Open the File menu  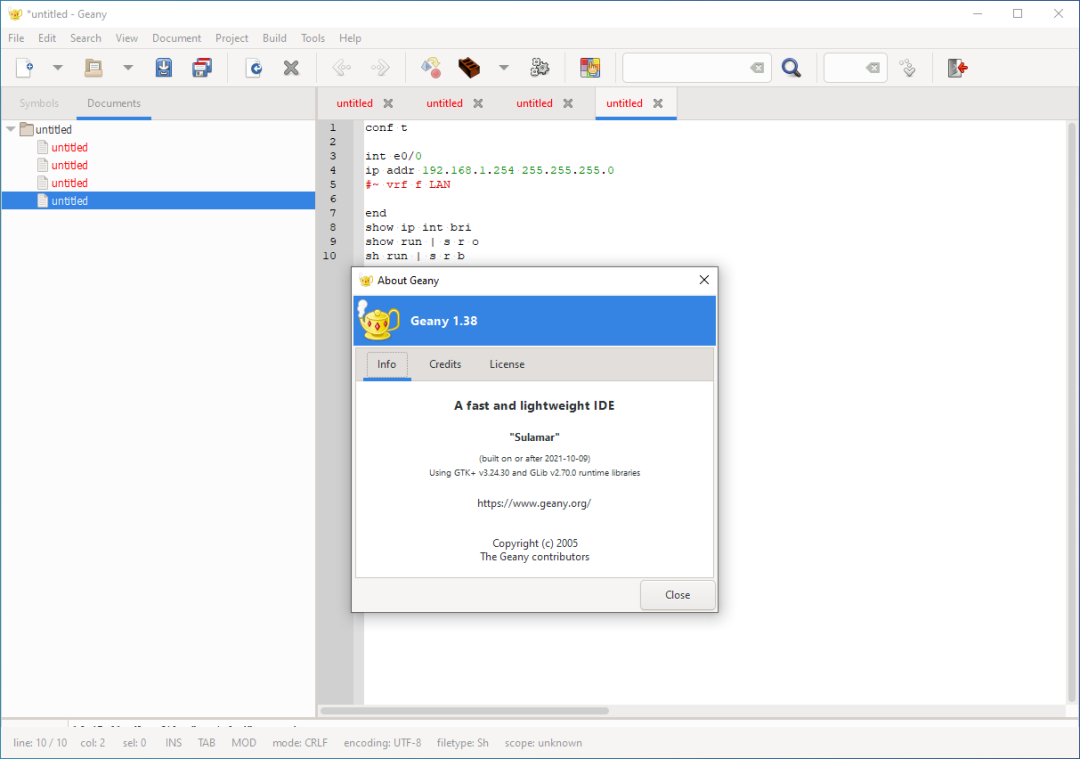click(x=16, y=38)
